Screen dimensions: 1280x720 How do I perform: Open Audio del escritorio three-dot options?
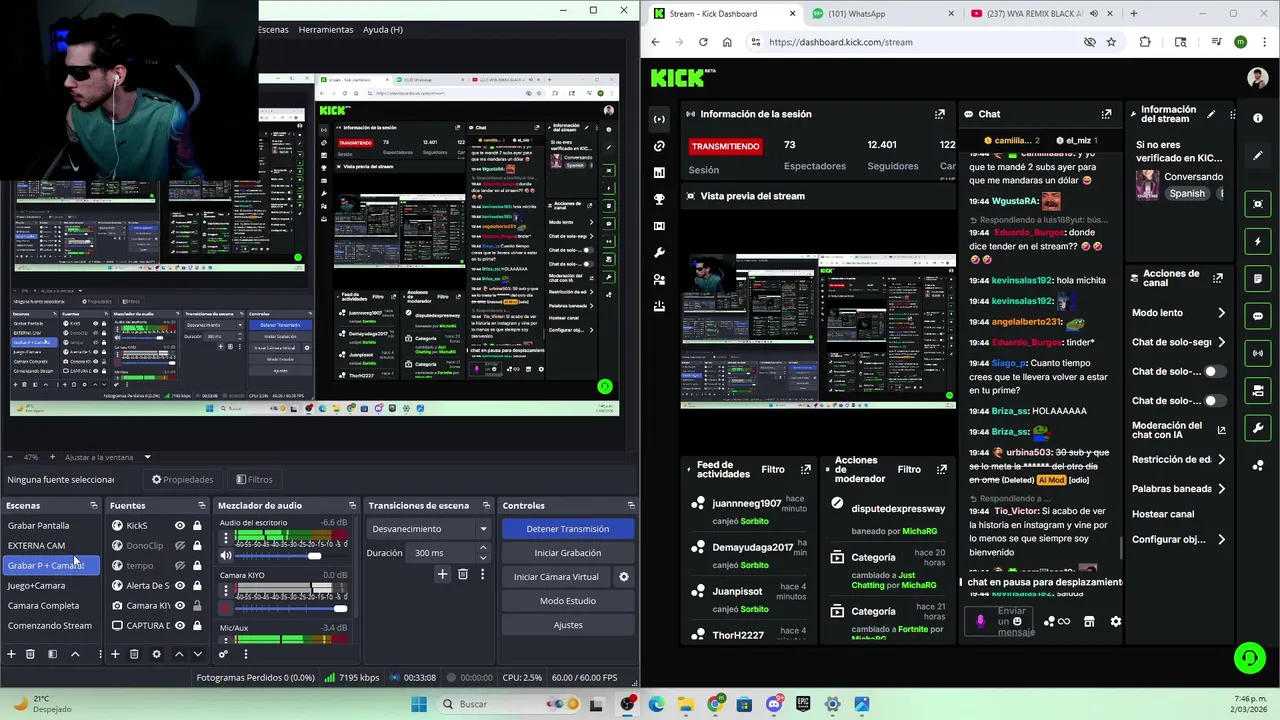[x=225, y=539]
